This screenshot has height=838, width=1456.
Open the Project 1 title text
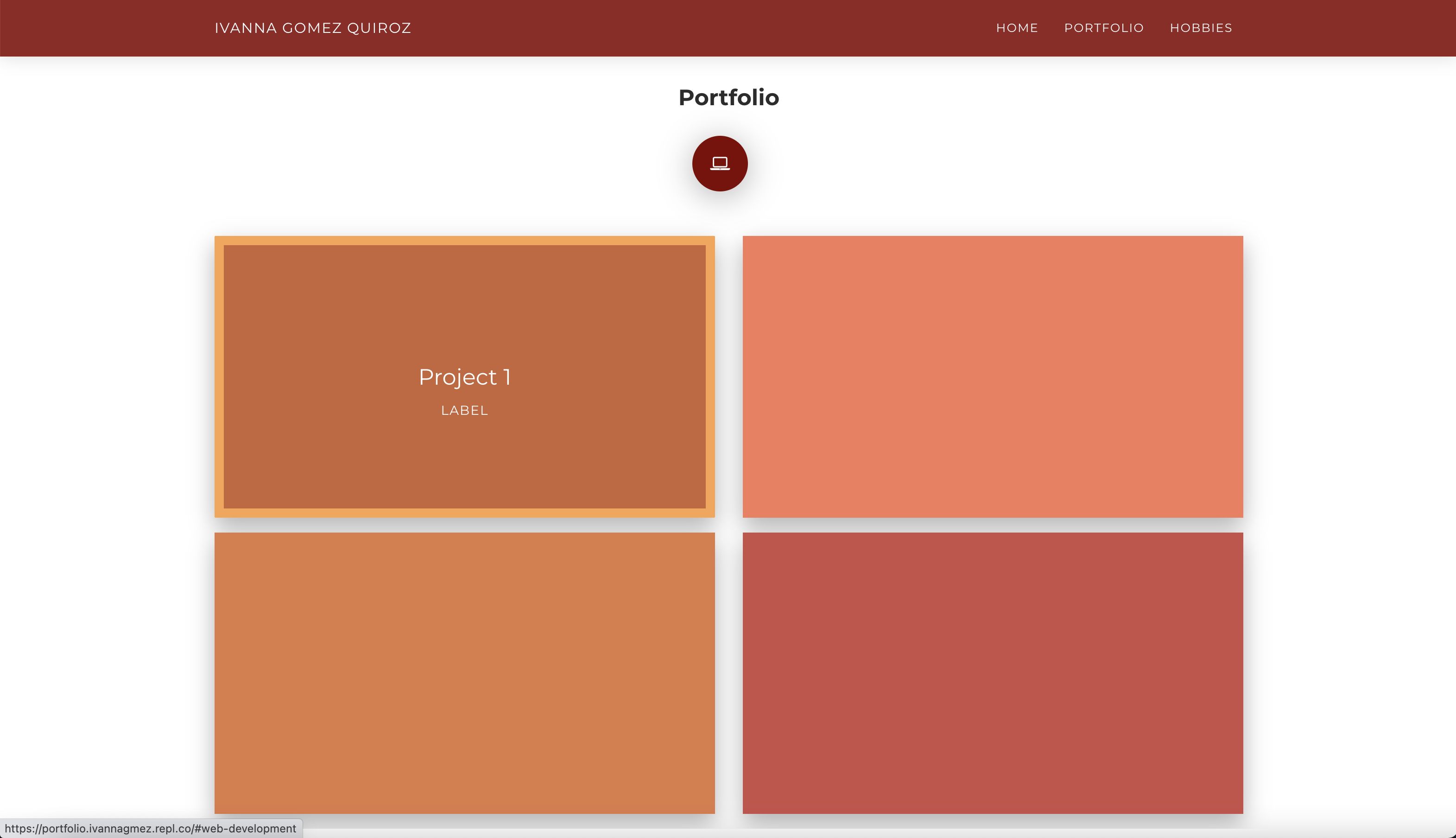pos(464,377)
